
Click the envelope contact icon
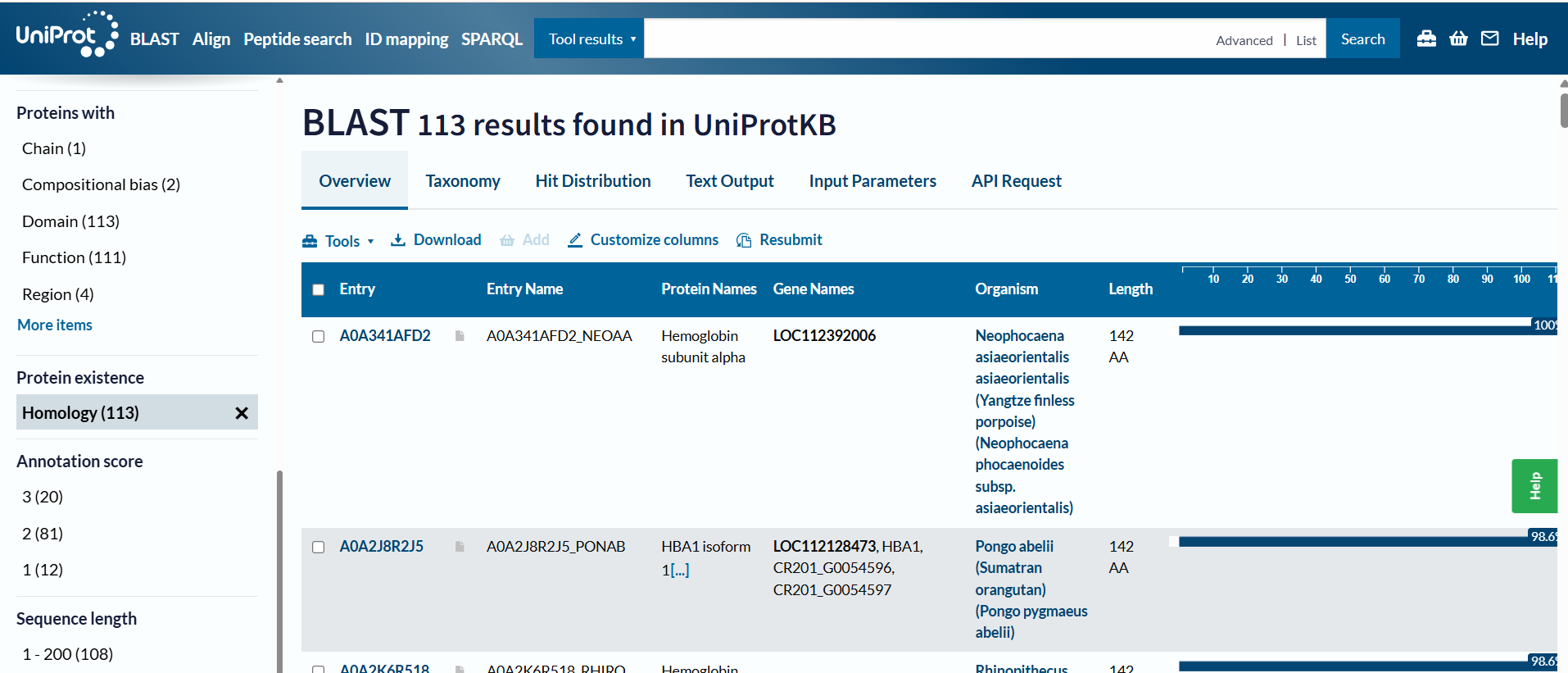(1489, 39)
